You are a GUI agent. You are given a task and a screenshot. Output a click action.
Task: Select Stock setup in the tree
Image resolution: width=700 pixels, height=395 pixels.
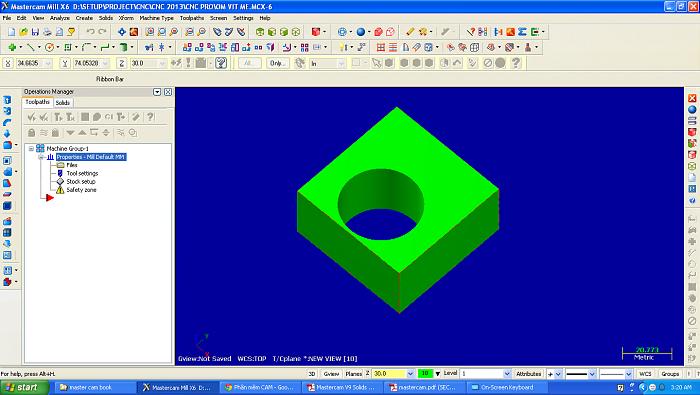tap(81, 182)
